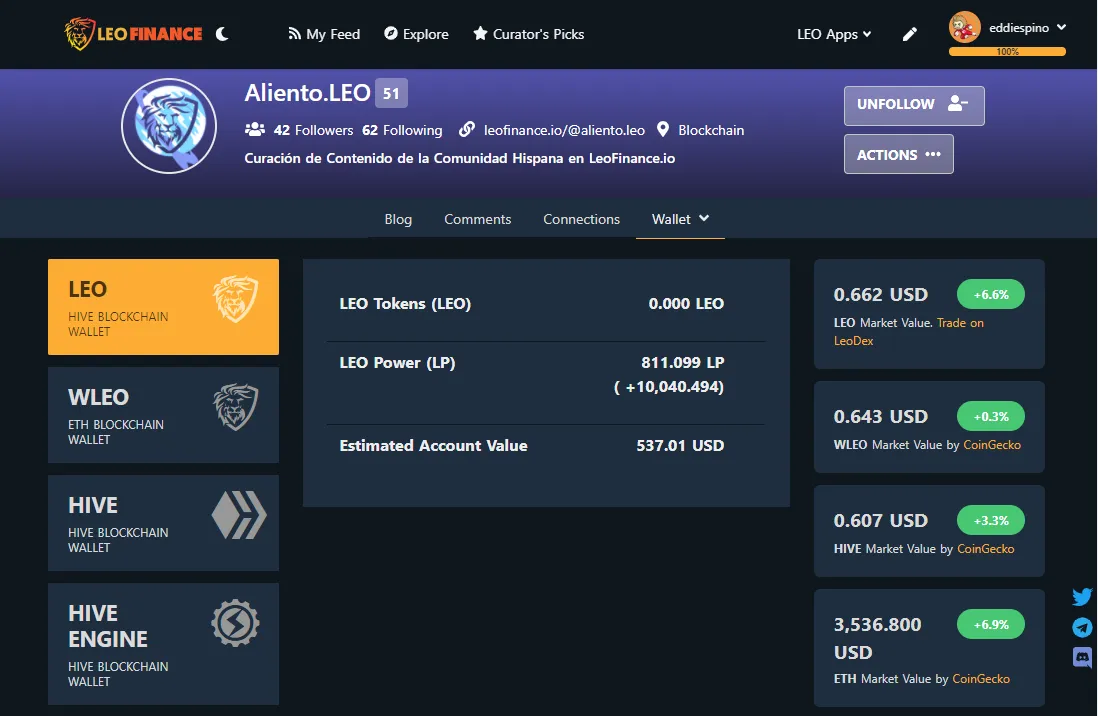
Task: Click the +3.3% HIVE change badge
Action: point(991,521)
